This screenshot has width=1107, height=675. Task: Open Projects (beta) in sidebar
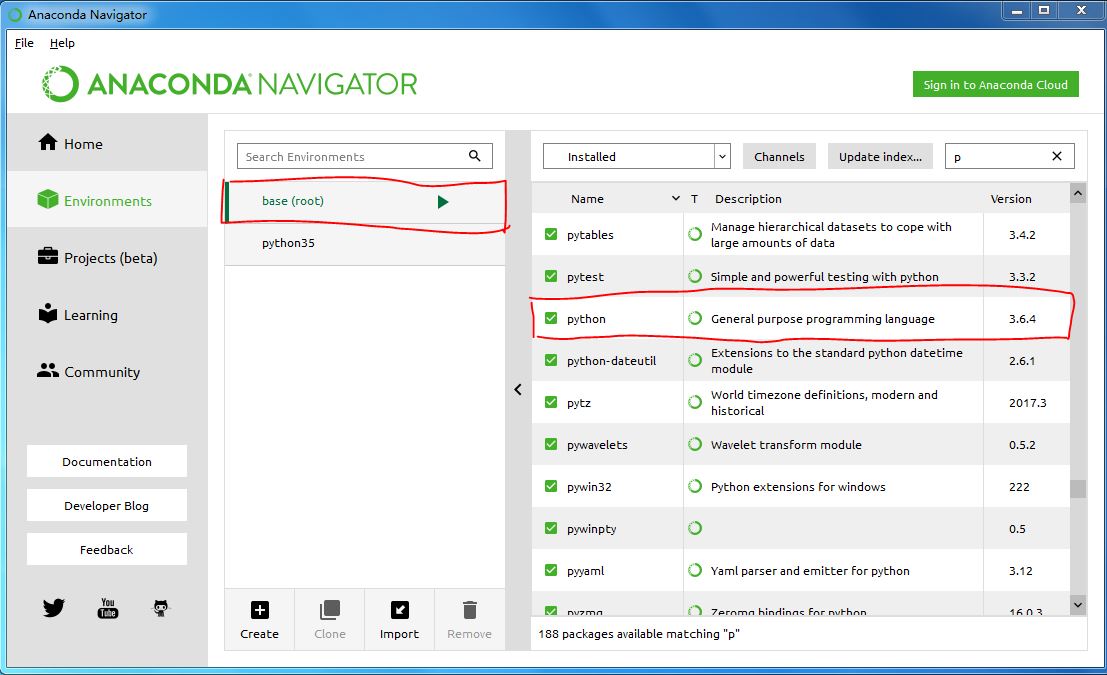107,258
